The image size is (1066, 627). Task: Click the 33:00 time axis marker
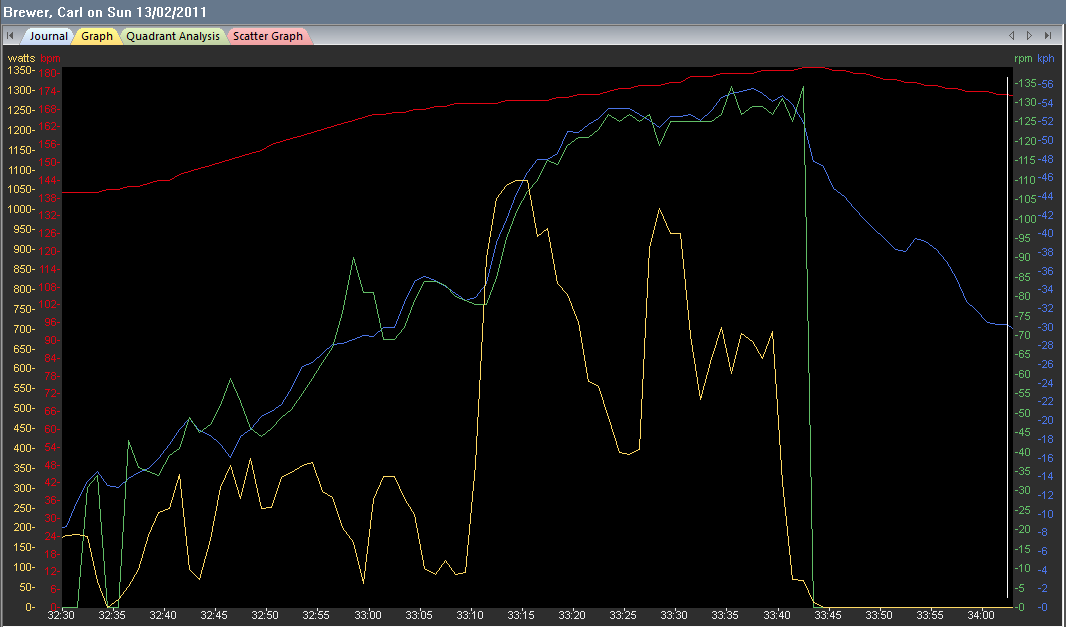click(x=368, y=615)
